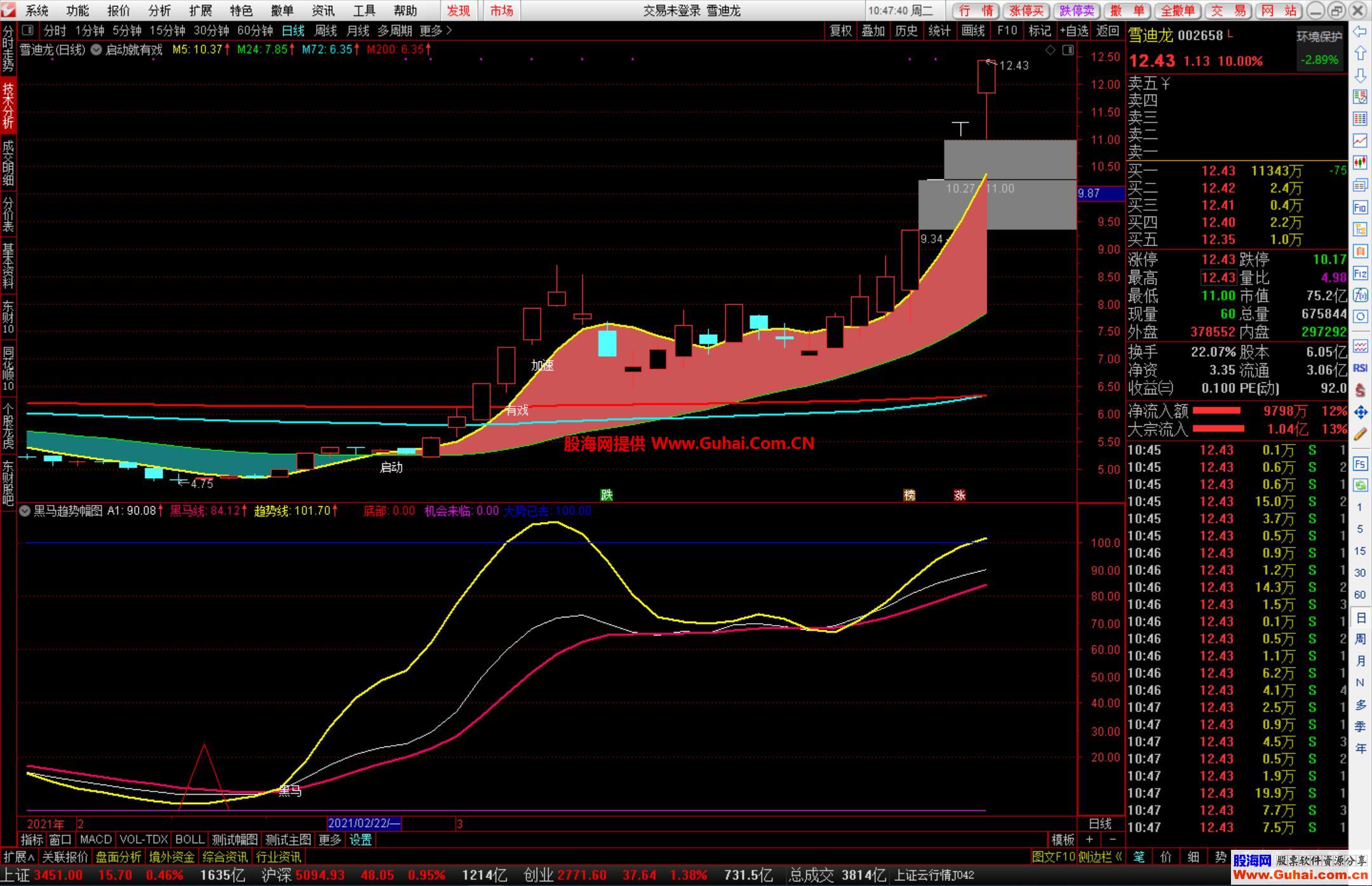Click the RSI indicator icon
Viewport: 1372px width, 886px height.
coord(1360,368)
